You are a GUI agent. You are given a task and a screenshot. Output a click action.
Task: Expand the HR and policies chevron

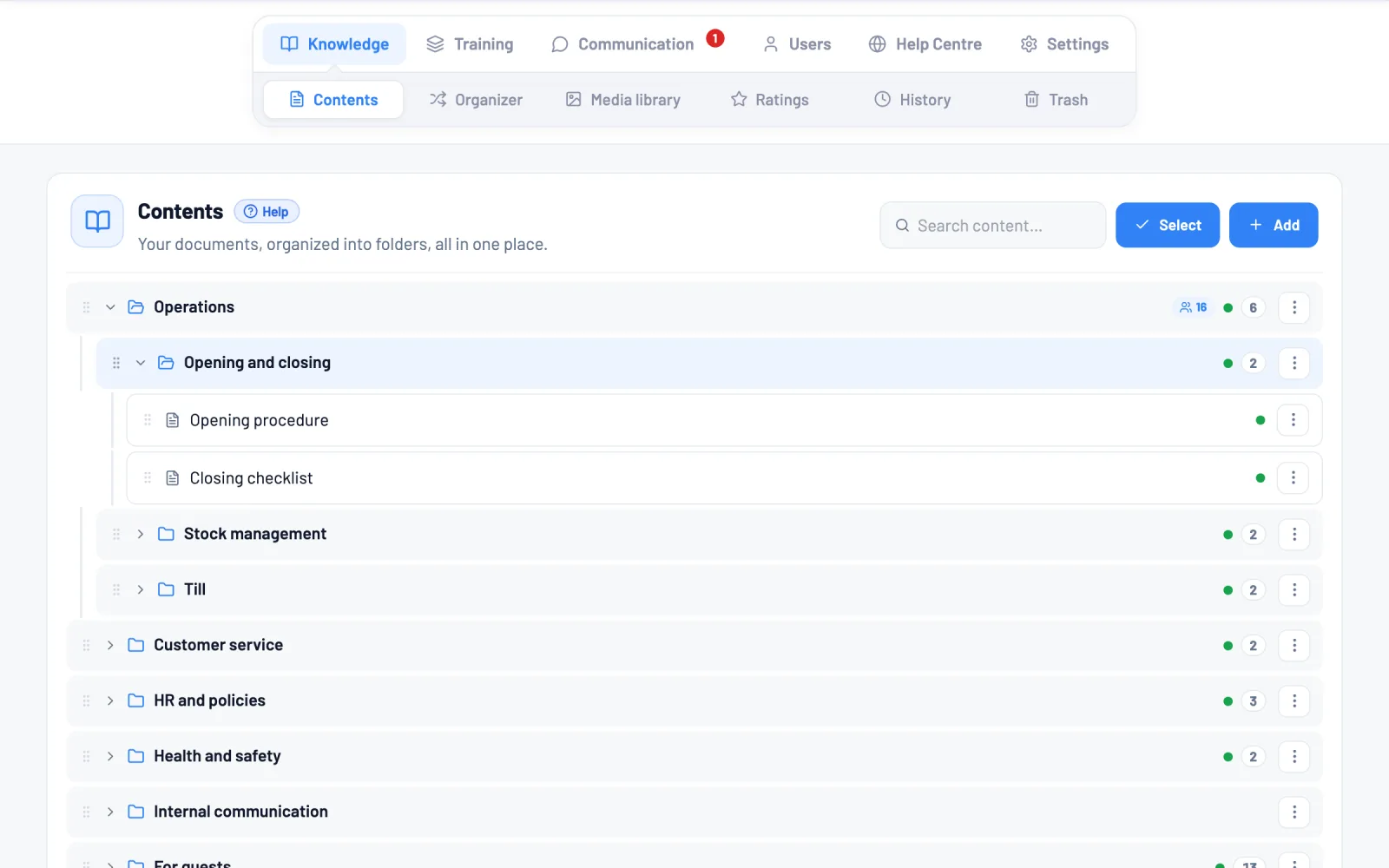(110, 700)
